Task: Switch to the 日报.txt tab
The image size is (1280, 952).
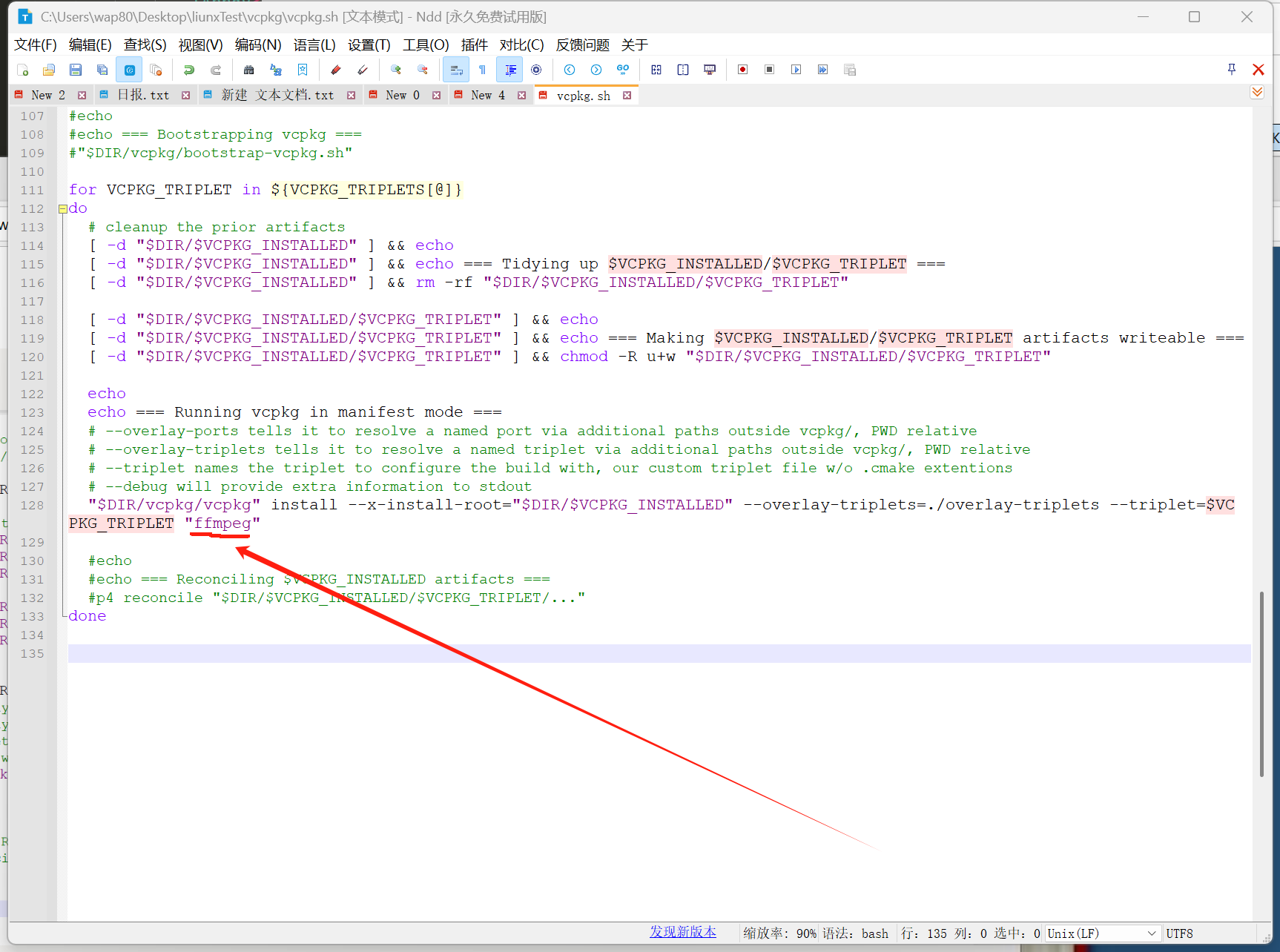Action: click(143, 95)
